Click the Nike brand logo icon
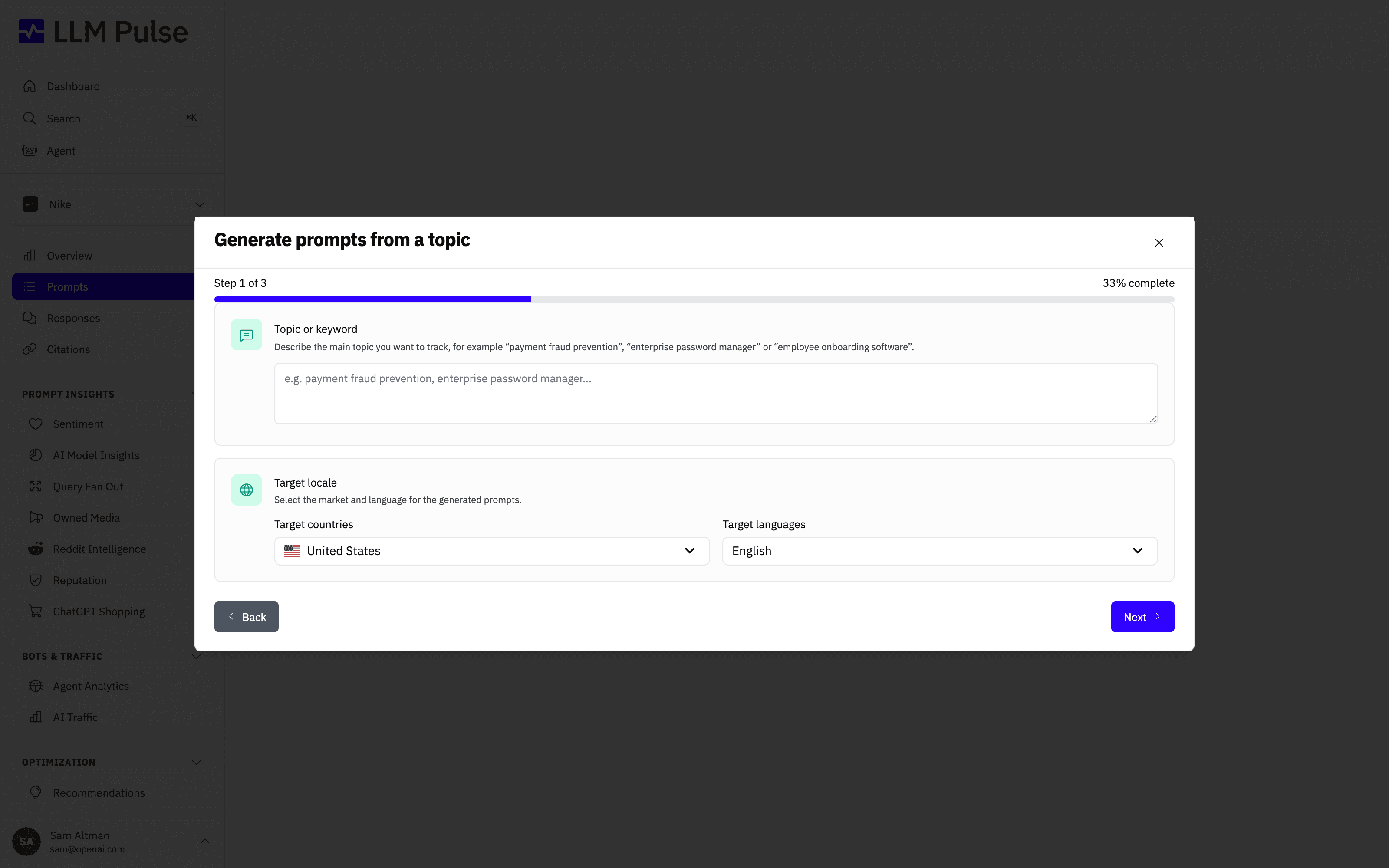The width and height of the screenshot is (1389, 868). [x=30, y=204]
